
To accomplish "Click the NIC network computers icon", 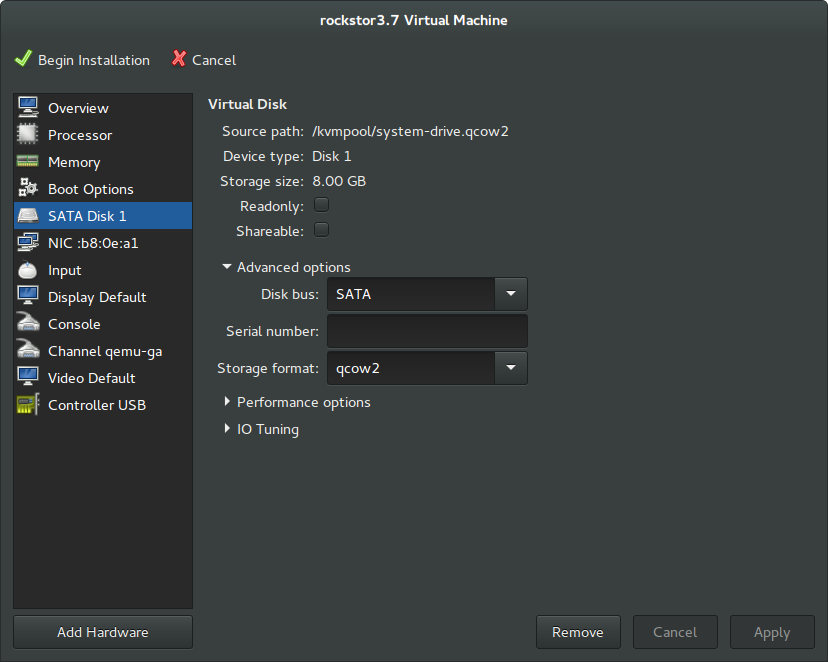I will [x=28, y=242].
